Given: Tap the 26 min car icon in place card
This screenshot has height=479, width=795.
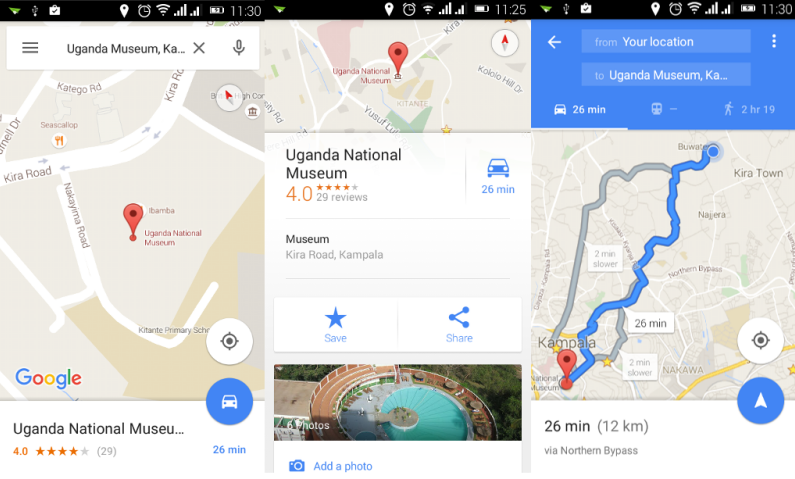Looking at the screenshot, I should (498, 177).
